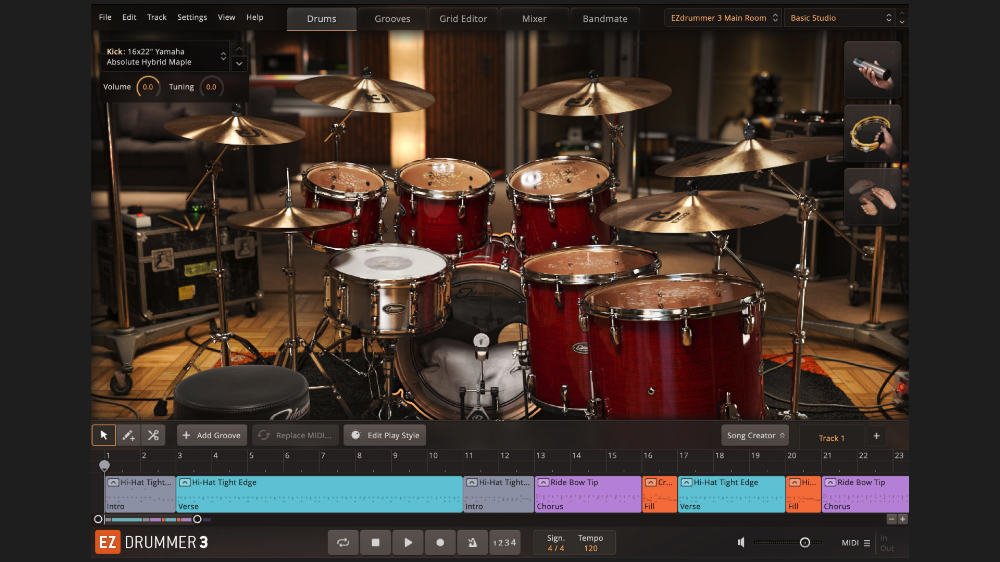Open the Track menu

tap(157, 17)
